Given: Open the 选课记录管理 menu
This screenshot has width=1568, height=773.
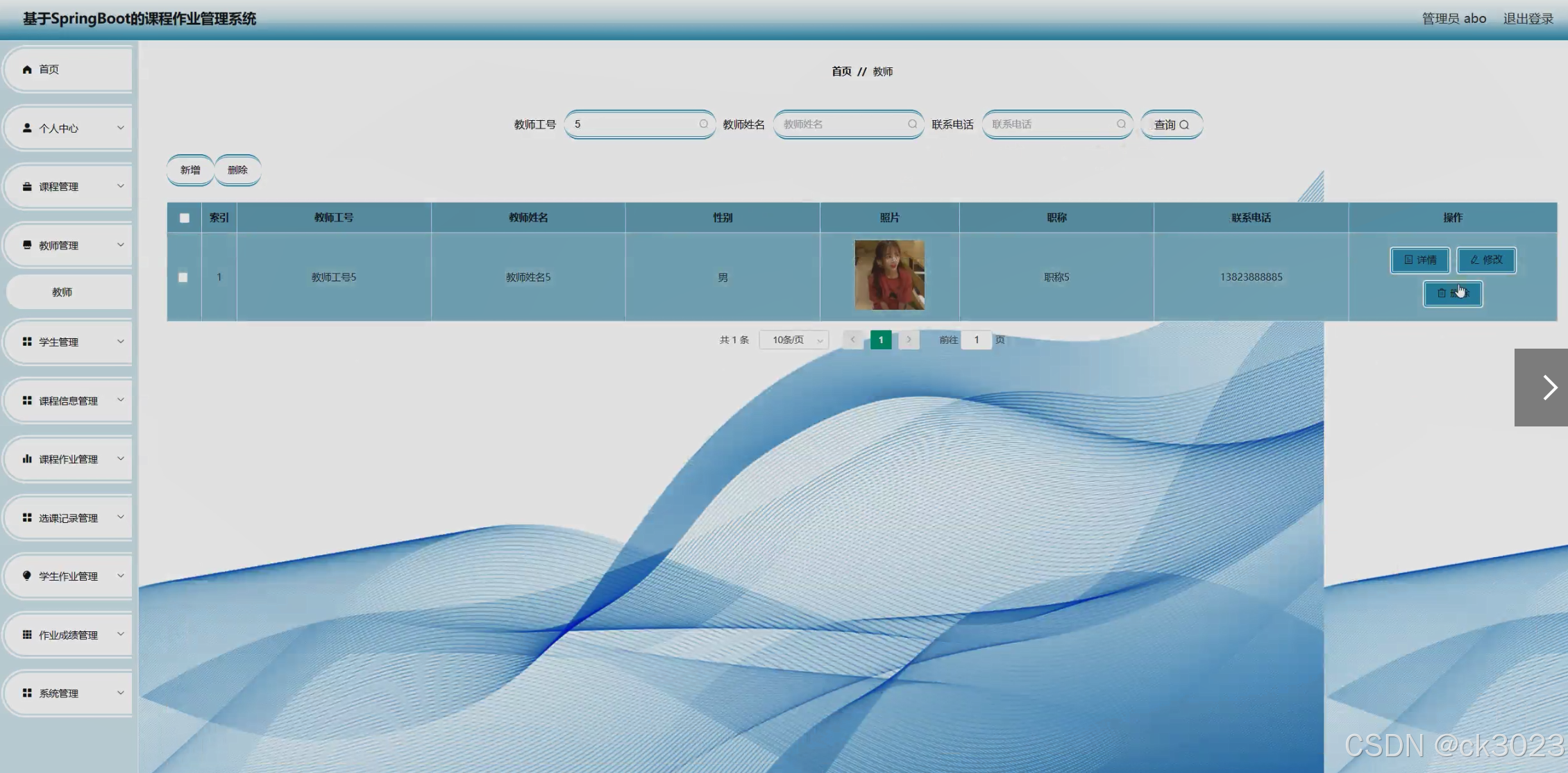Looking at the screenshot, I should click(68, 518).
